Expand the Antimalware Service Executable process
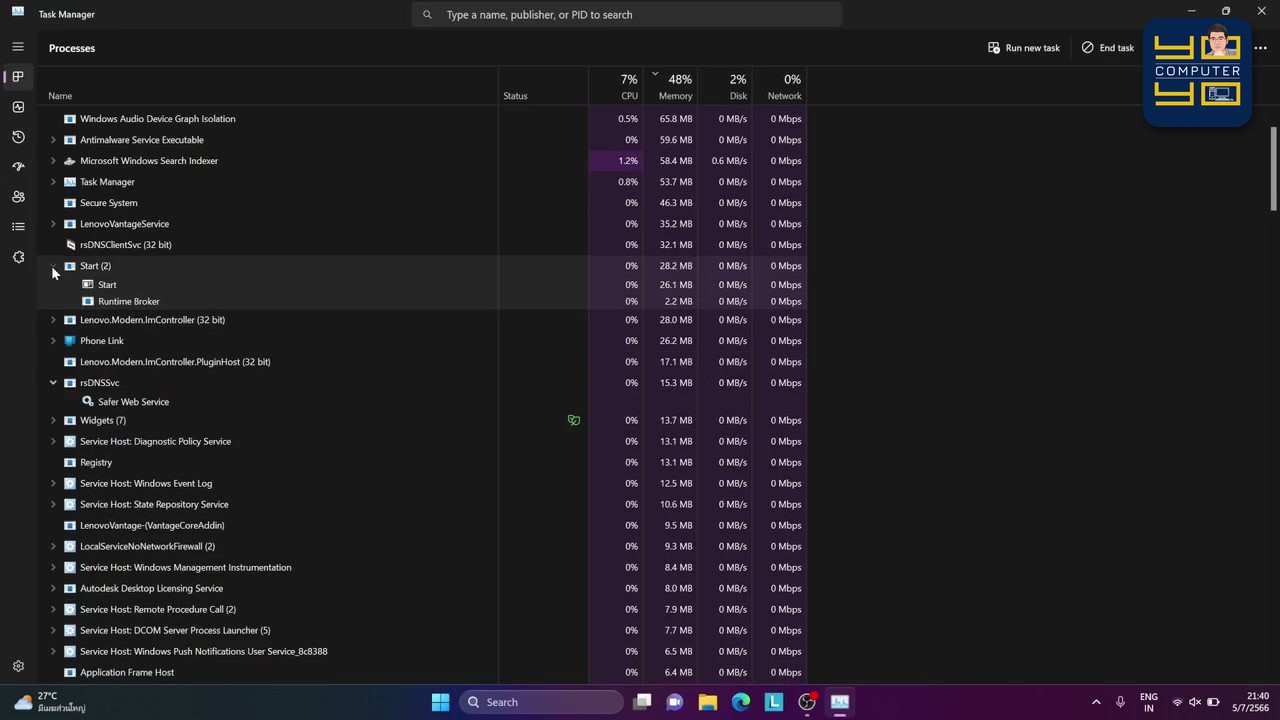This screenshot has width=1280, height=720. pos(53,140)
